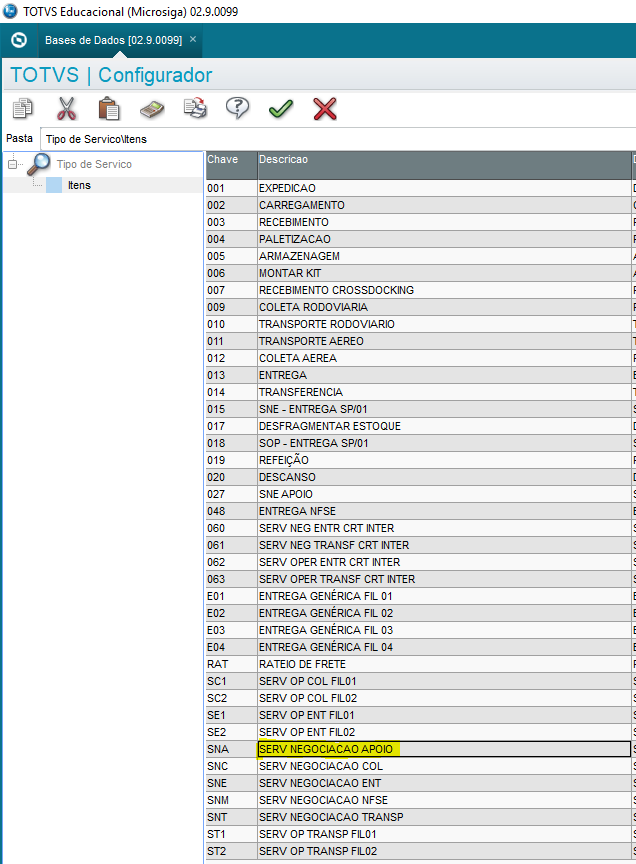Viewport: 636px width, 864px height.
Task: Click the Descricao column header
Action: pos(444,165)
